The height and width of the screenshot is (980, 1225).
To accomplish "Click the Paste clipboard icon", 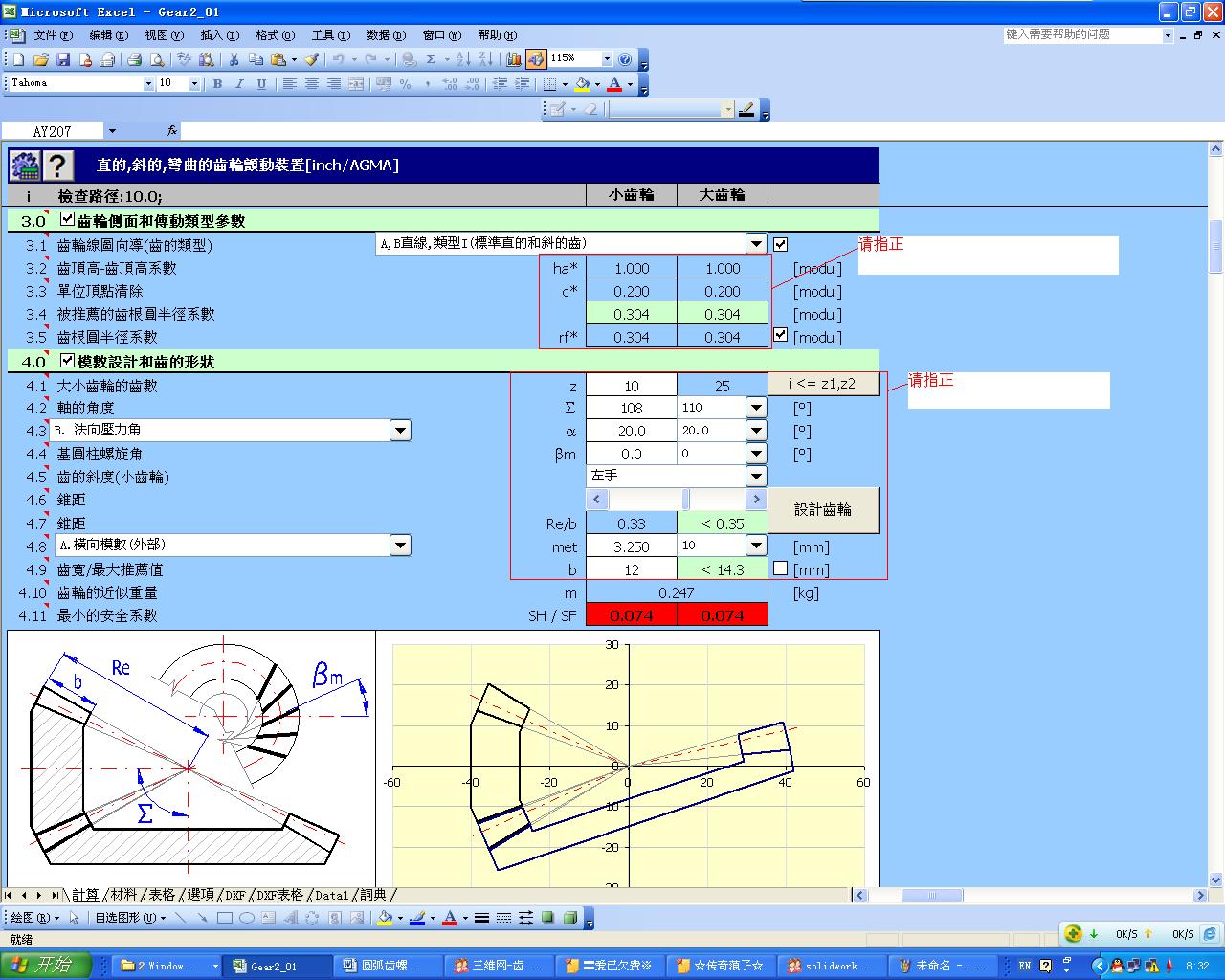I will point(278,59).
